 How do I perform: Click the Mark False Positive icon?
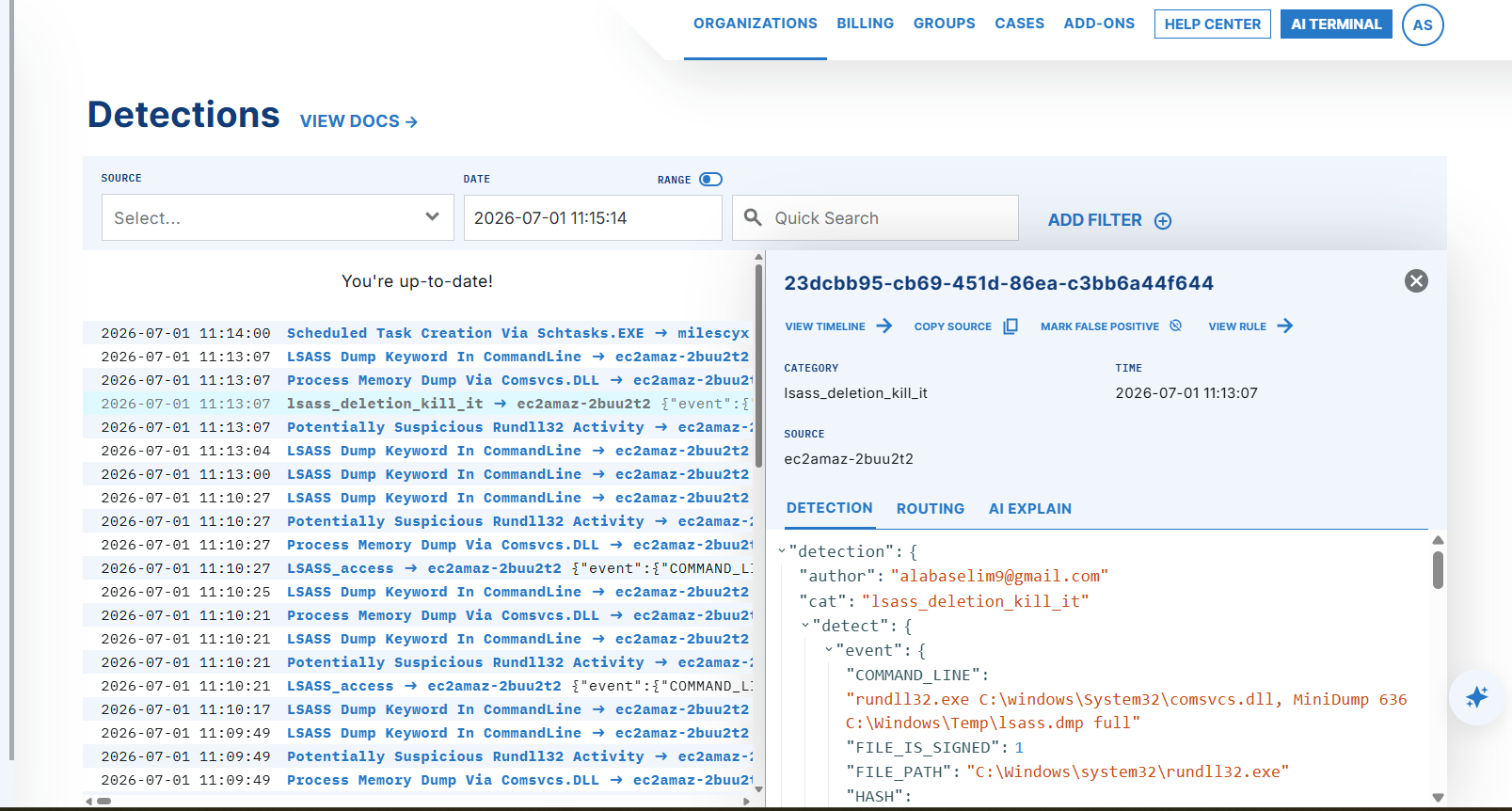click(x=1175, y=326)
